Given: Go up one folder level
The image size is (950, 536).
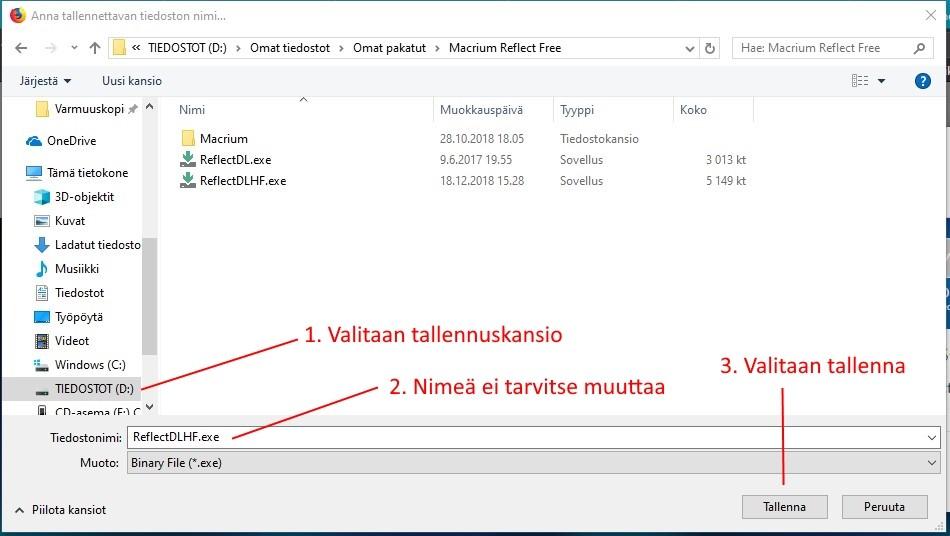Looking at the screenshot, I should (x=95, y=48).
